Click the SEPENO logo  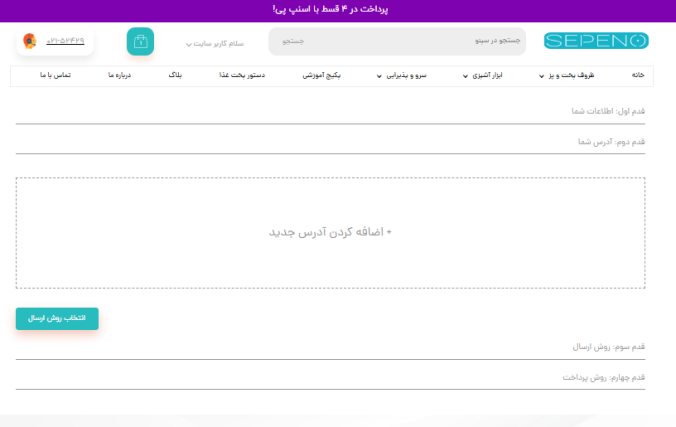(596, 41)
